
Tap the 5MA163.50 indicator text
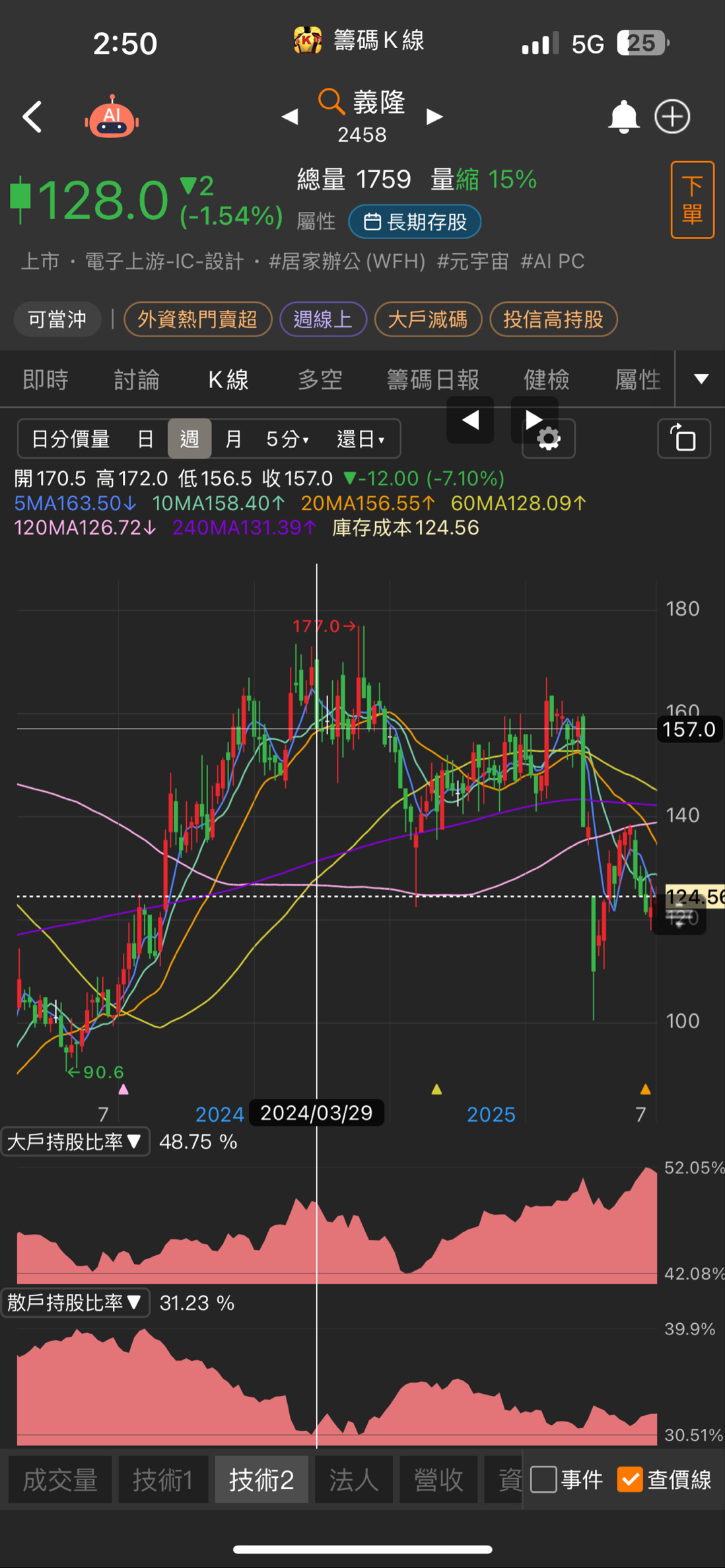[x=75, y=504]
